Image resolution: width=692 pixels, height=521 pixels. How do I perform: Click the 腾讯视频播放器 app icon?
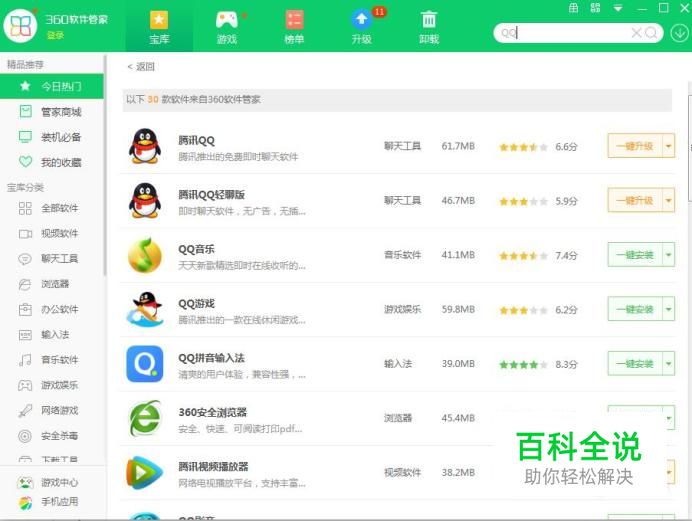145,472
